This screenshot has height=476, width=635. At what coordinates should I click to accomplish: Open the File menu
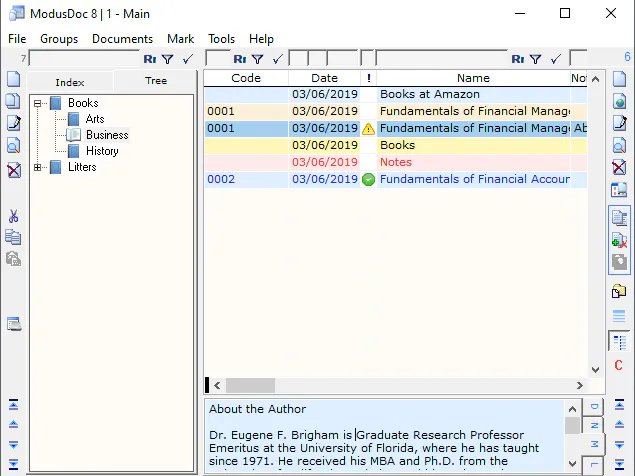click(17, 39)
